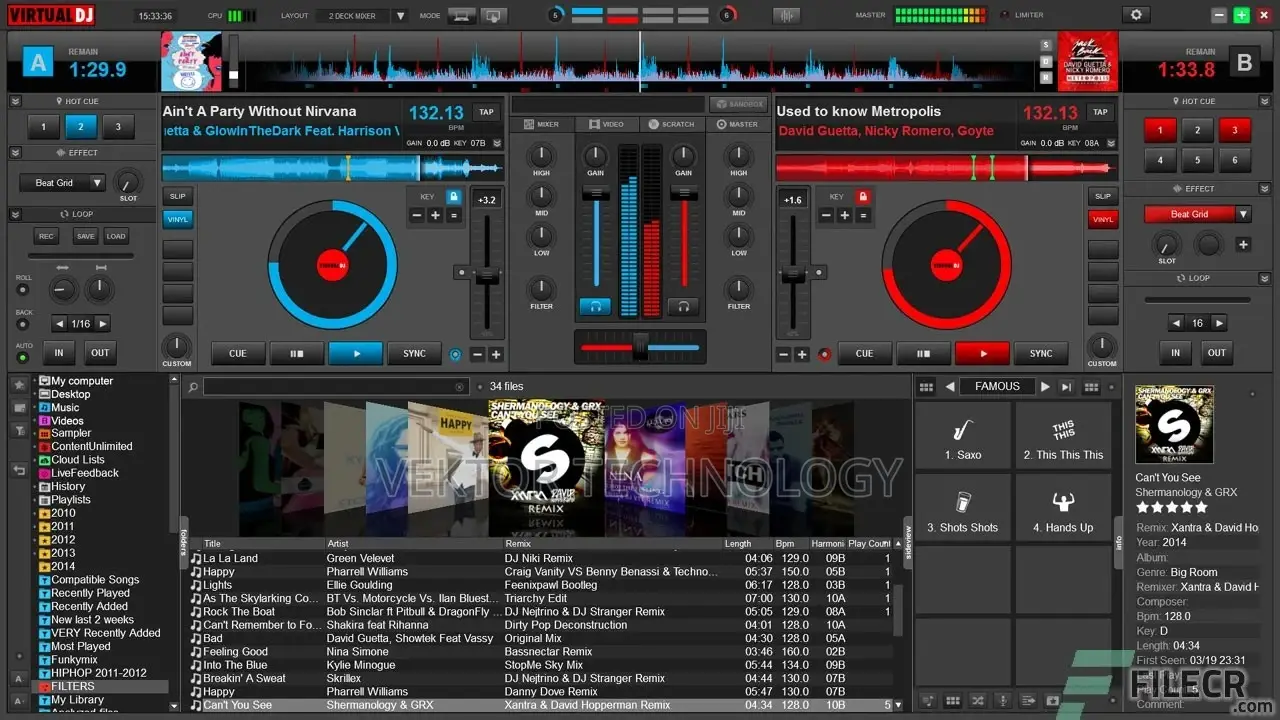Click deck B SYNC button
The width and height of the screenshot is (1280, 720).
(1041, 353)
